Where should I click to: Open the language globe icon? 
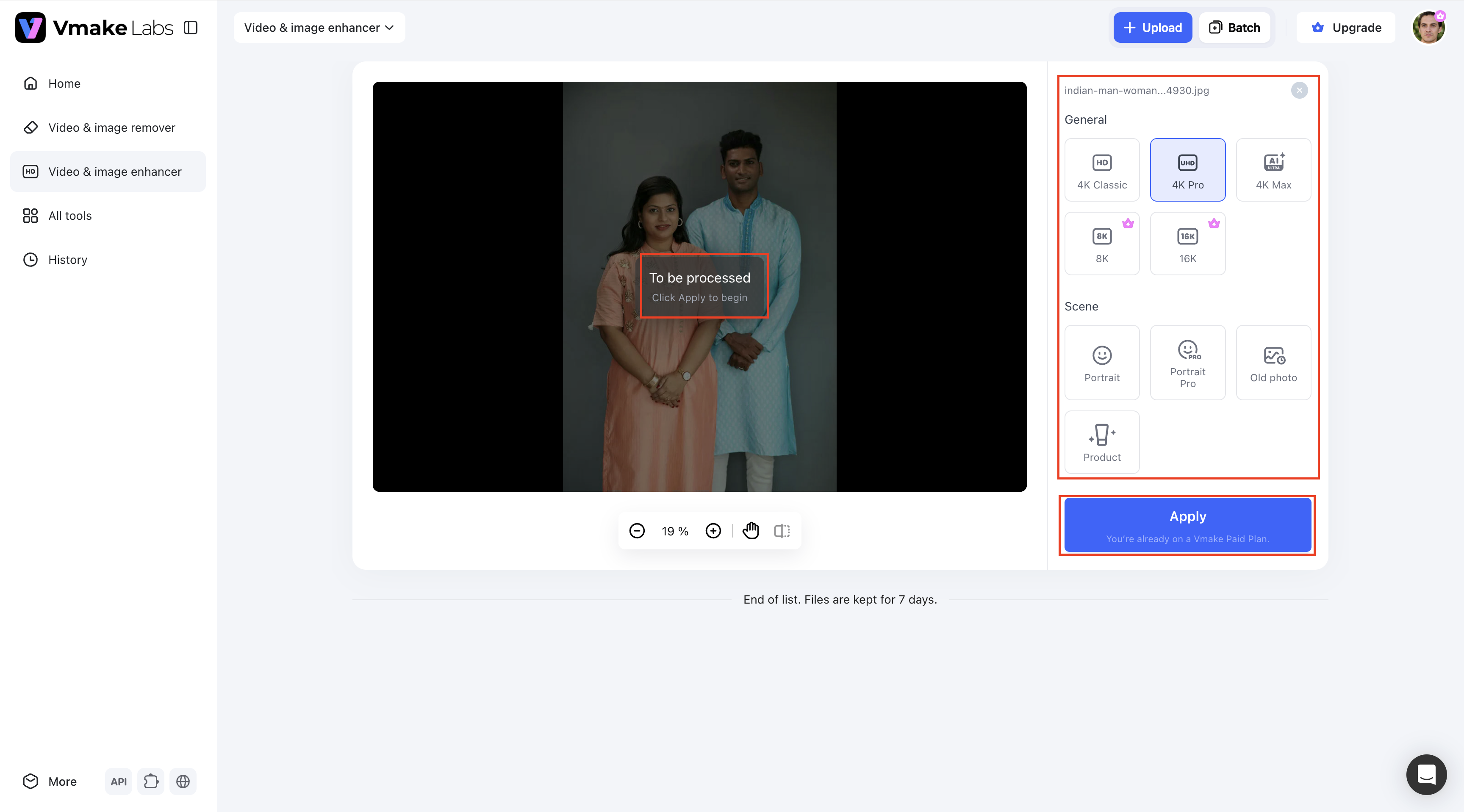point(183,782)
